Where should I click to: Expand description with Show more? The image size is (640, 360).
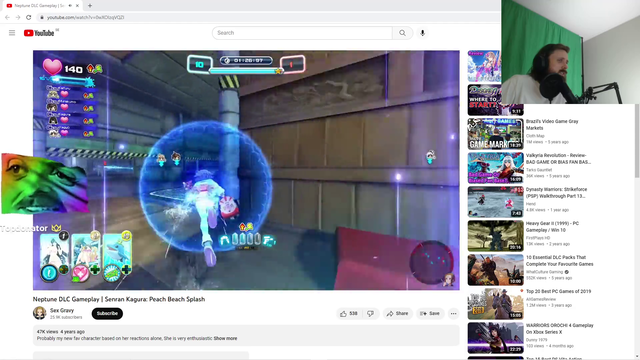(225, 338)
